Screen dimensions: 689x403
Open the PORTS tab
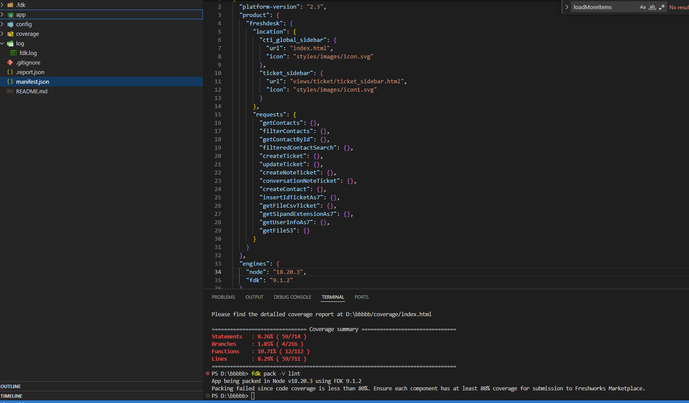click(362, 297)
